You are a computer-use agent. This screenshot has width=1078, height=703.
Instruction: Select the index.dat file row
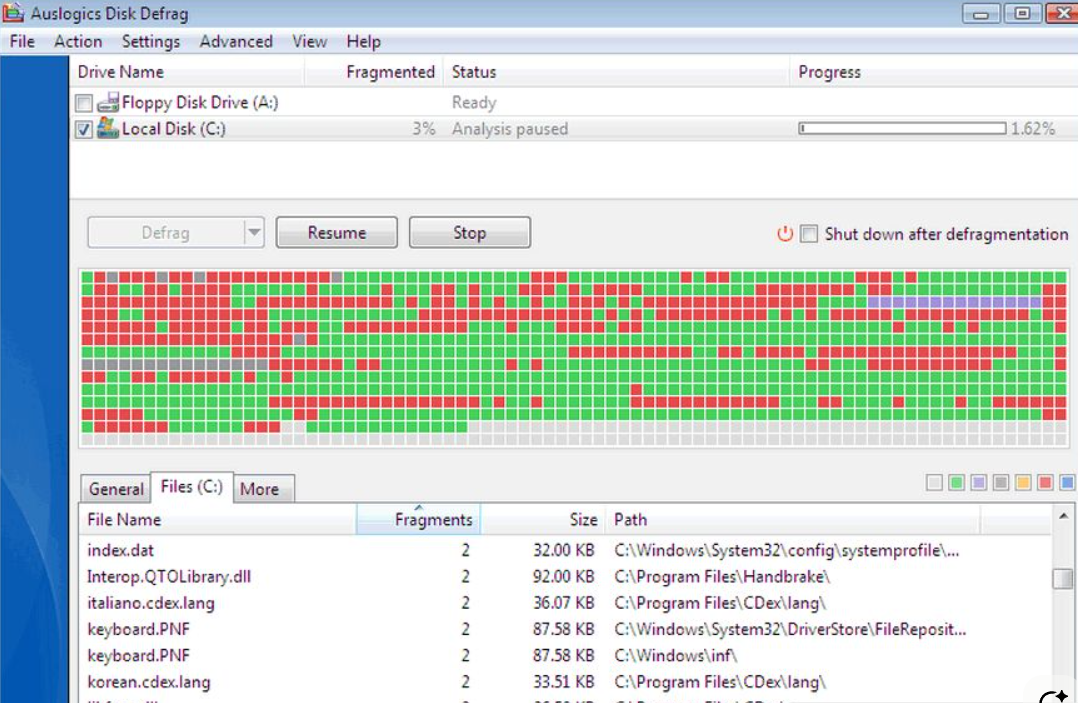(x=565, y=550)
